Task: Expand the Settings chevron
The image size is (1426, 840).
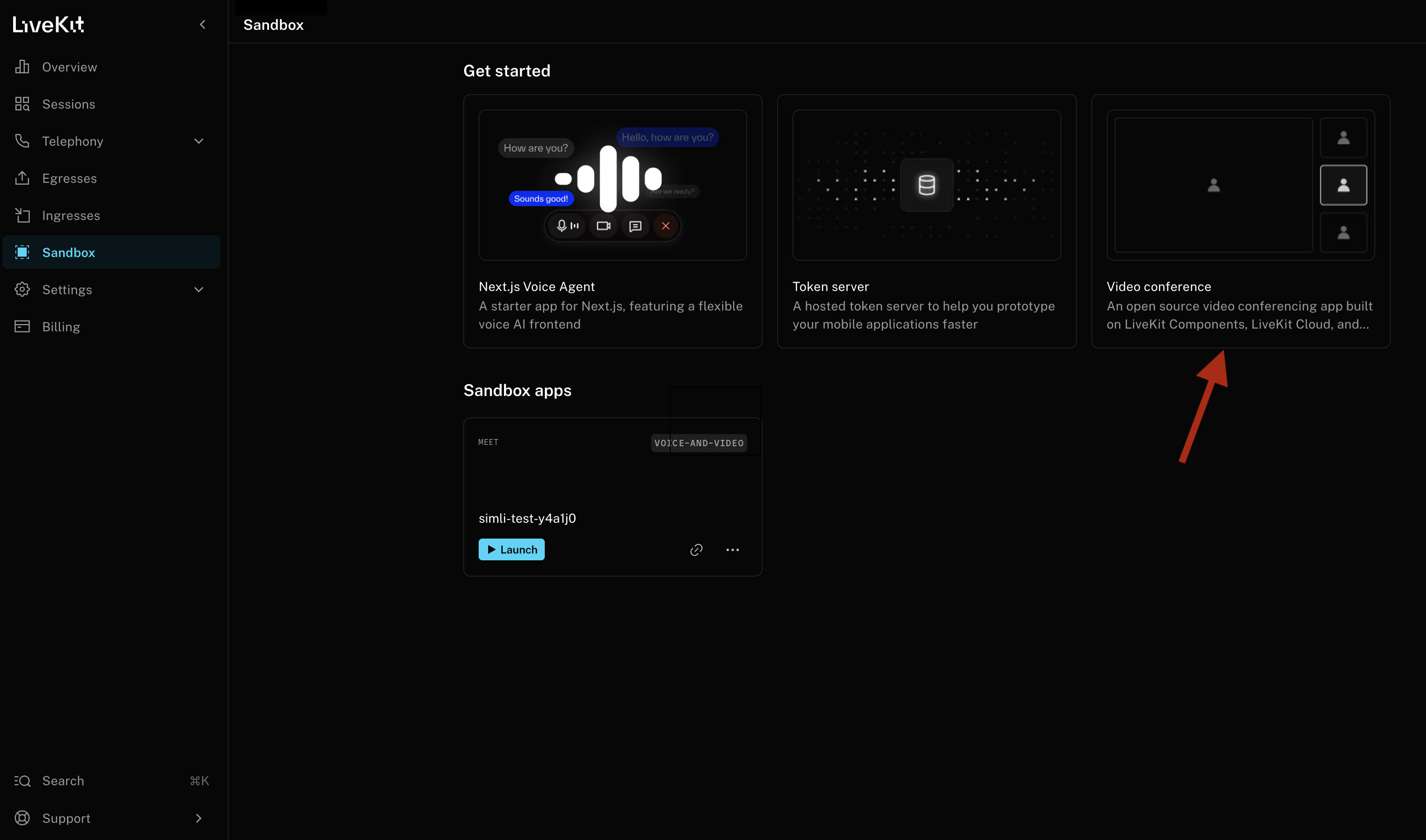Action: tap(199, 290)
